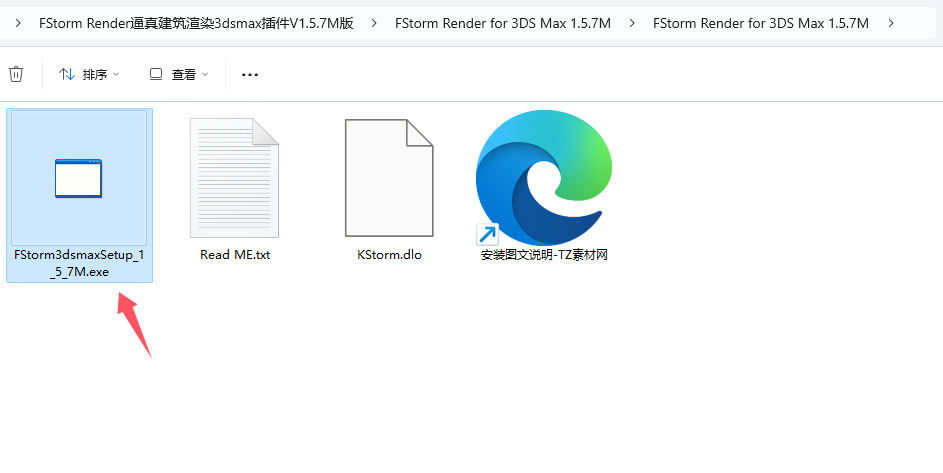Select the Read ME.txt document icon

point(235,178)
